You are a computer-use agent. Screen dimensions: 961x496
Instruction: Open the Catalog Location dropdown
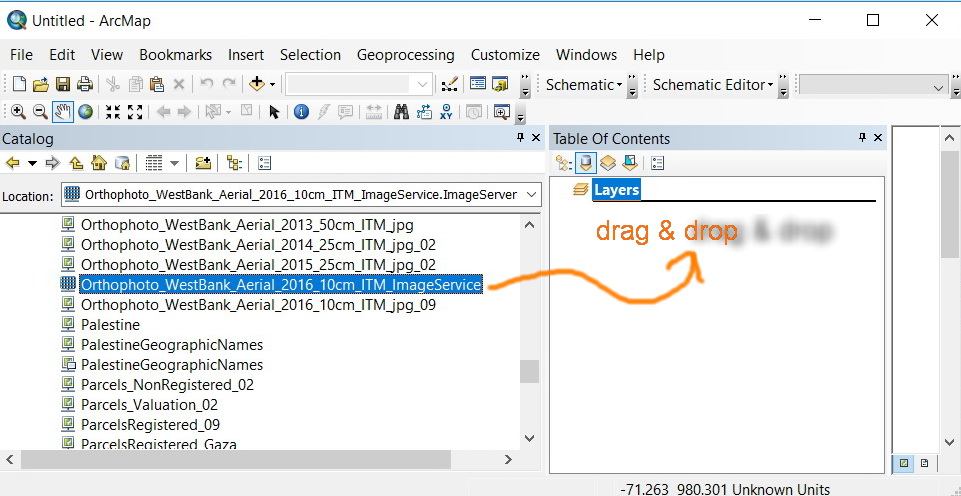pyautogui.click(x=531, y=195)
